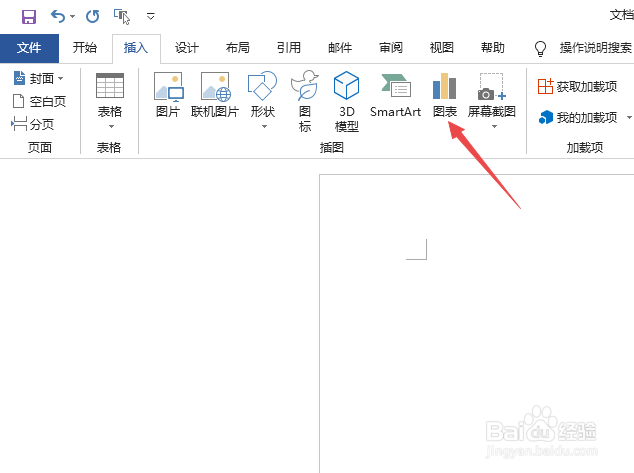Insert 联机图片 (Online Pictures)
The width and height of the screenshot is (634, 473).
click(x=215, y=95)
